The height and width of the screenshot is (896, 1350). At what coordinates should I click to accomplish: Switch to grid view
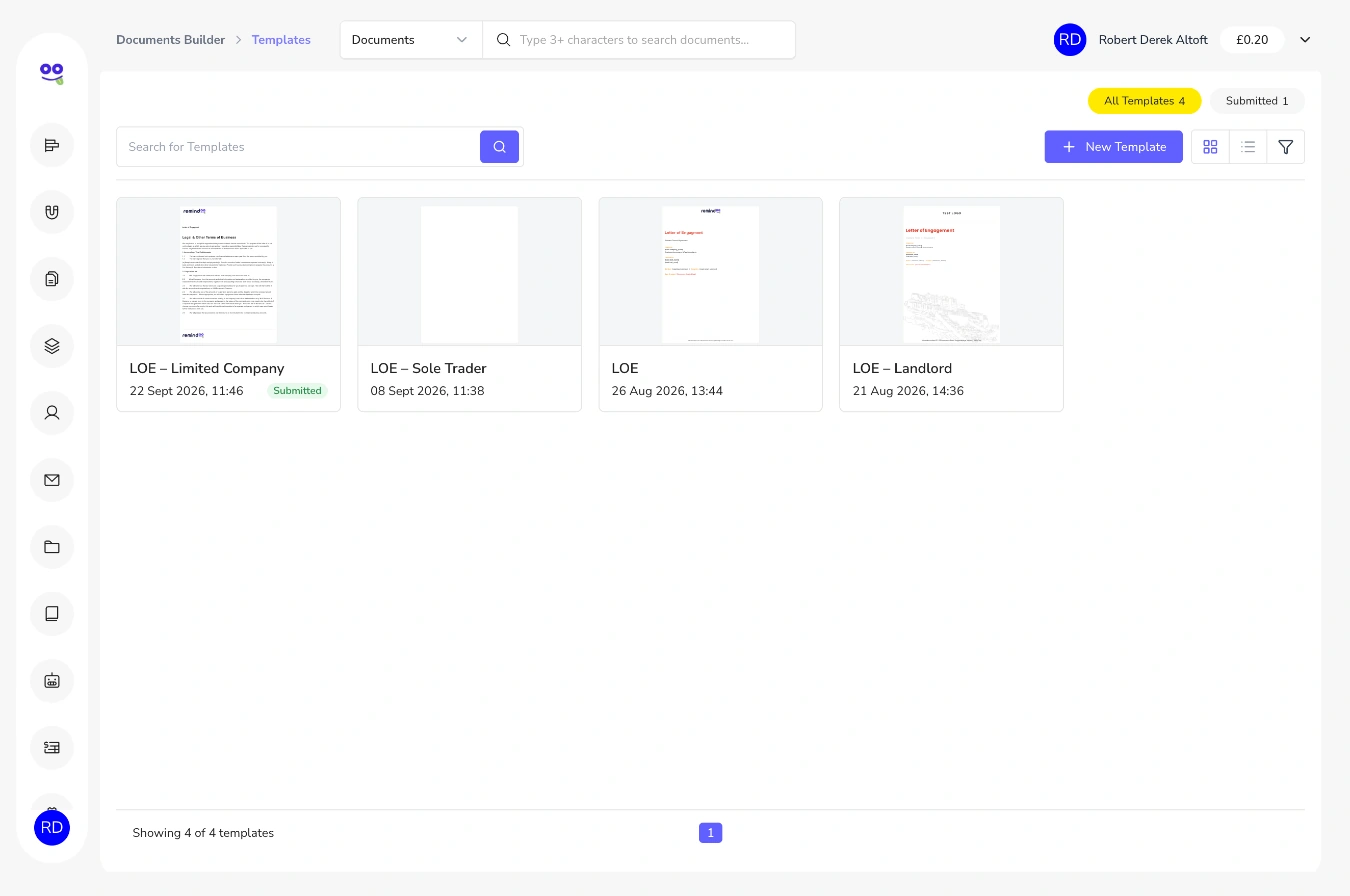click(1210, 147)
